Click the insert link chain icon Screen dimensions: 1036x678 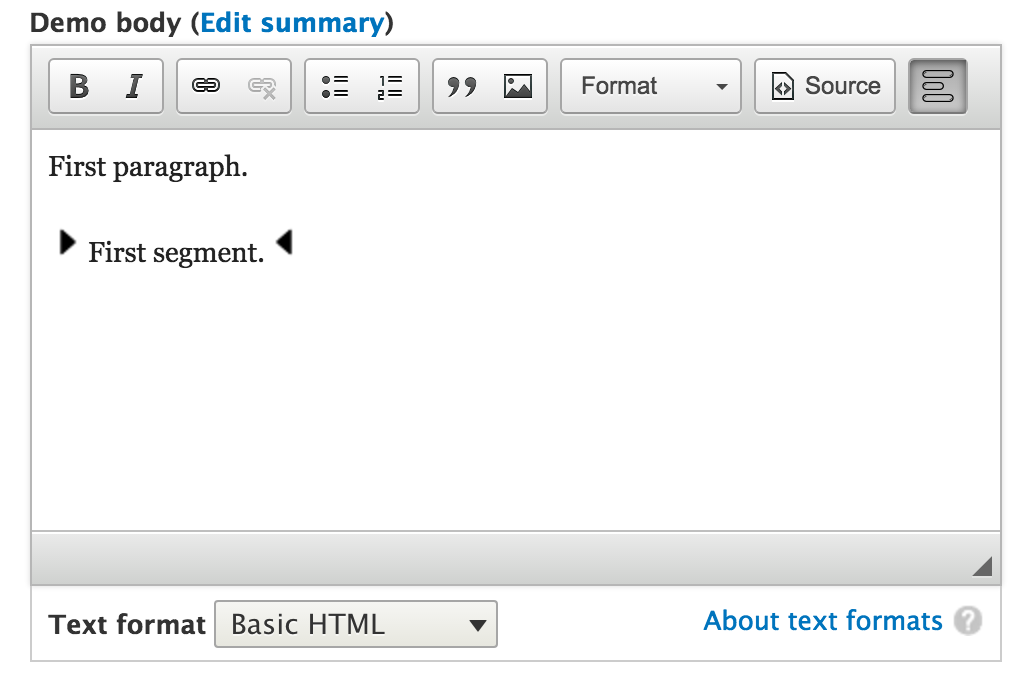point(206,86)
